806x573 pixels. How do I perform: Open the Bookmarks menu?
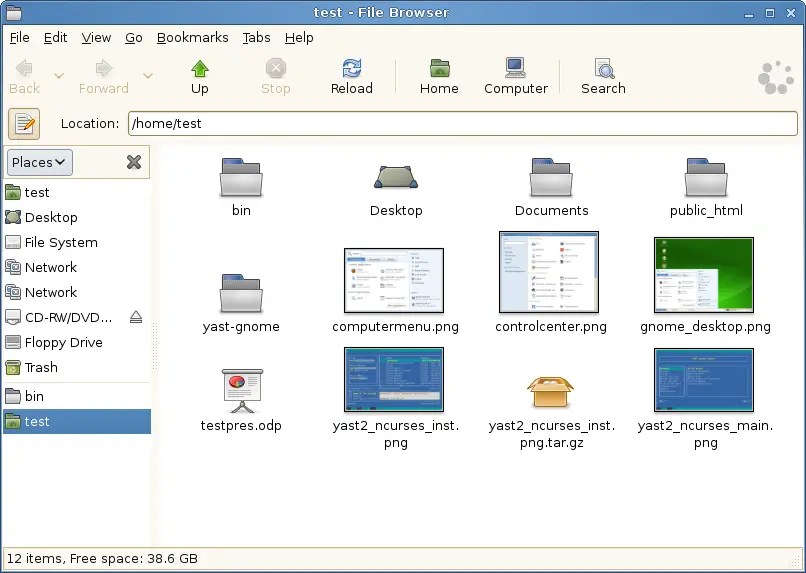click(192, 38)
